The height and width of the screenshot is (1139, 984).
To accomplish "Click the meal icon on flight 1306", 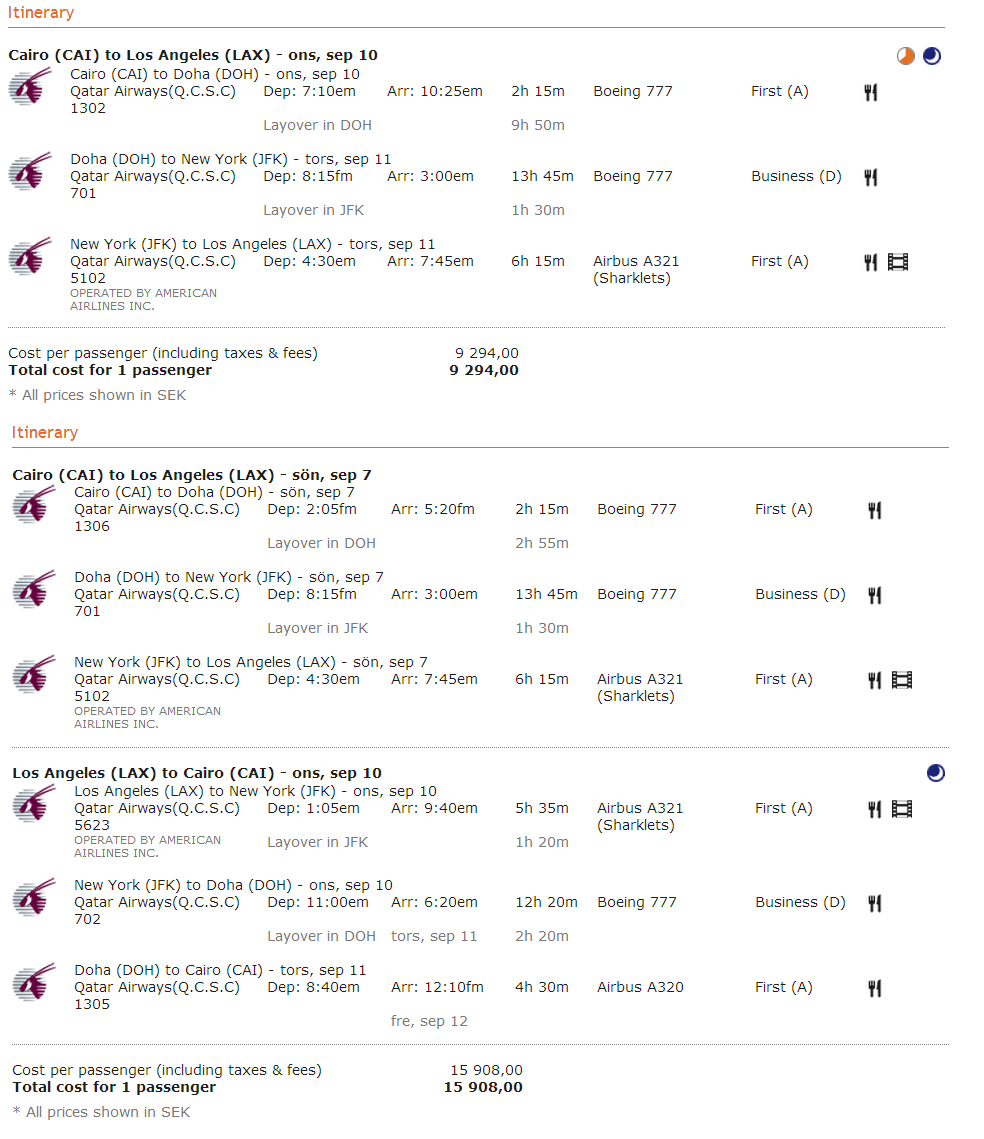I will (x=875, y=511).
